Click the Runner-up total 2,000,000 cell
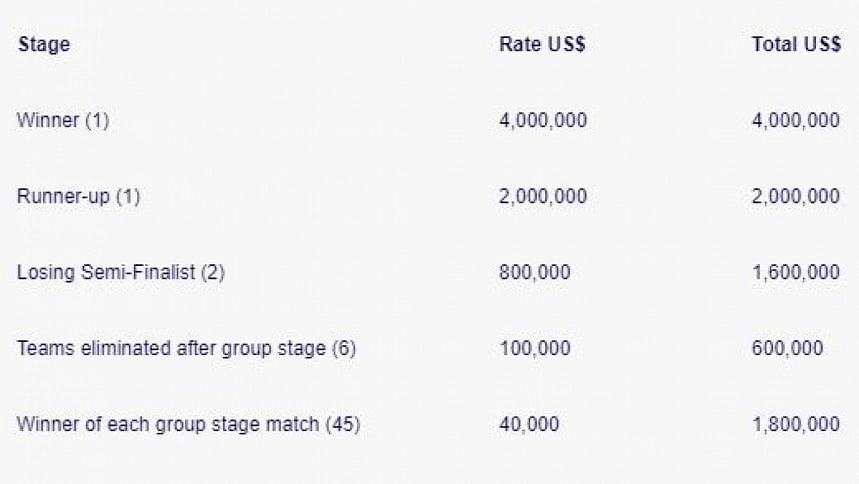Image resolution: width=859 pixels, height=484 pixels. [x=795, y=196]
